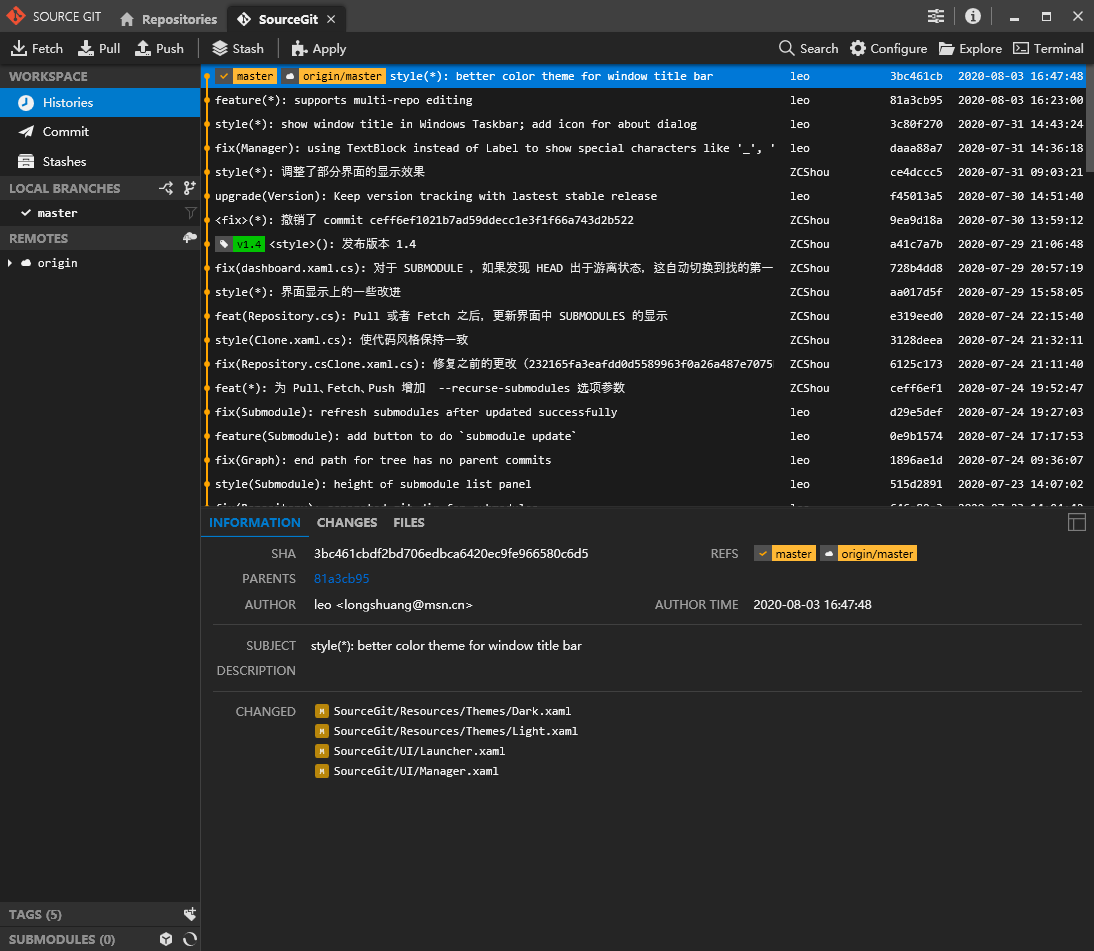Open Stashes in workspace
The image size is (1094, 951).
click(100, 161)
